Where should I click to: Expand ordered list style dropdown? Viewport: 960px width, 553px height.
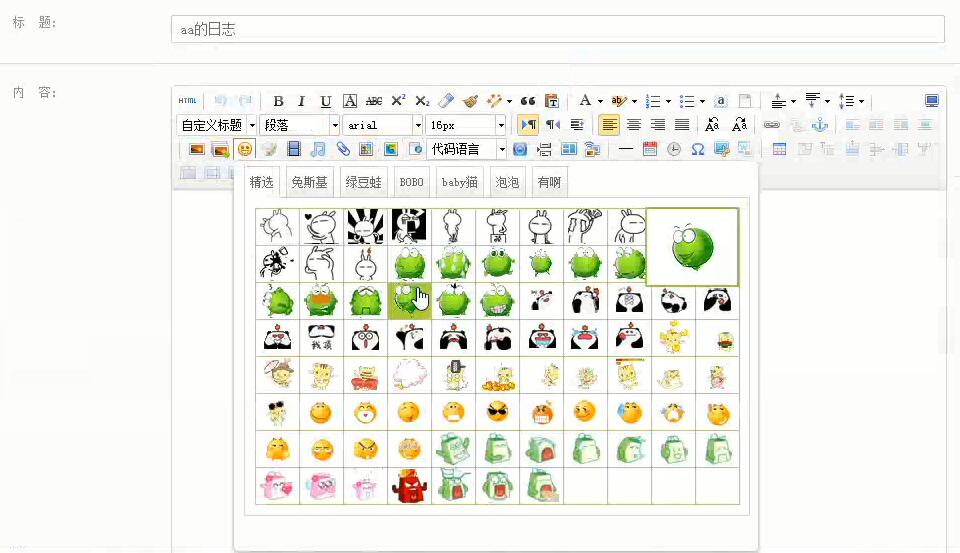(669, 102)
